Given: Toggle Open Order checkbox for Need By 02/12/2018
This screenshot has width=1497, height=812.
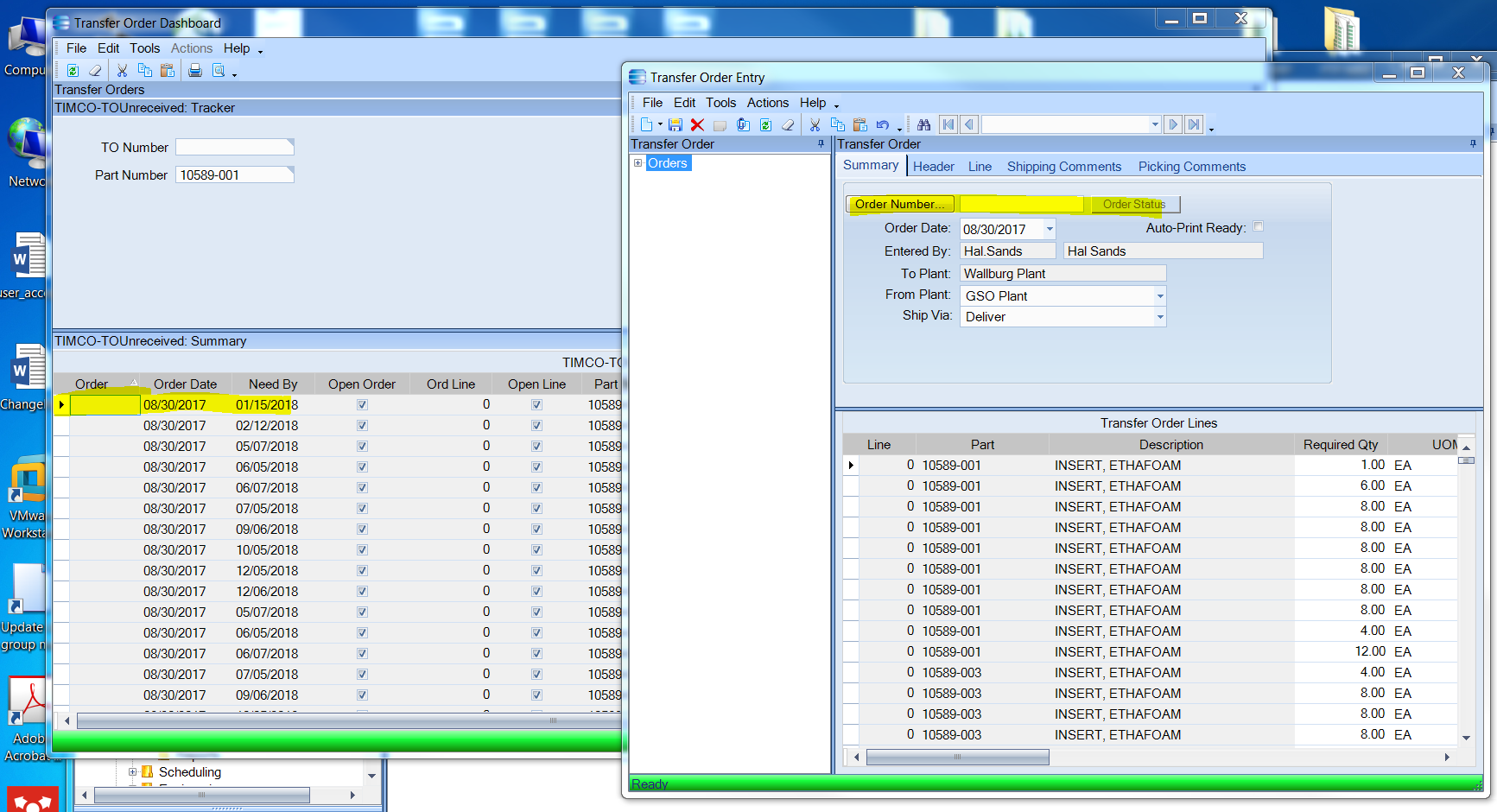Looking at the screenshot, I should point(362,426).
